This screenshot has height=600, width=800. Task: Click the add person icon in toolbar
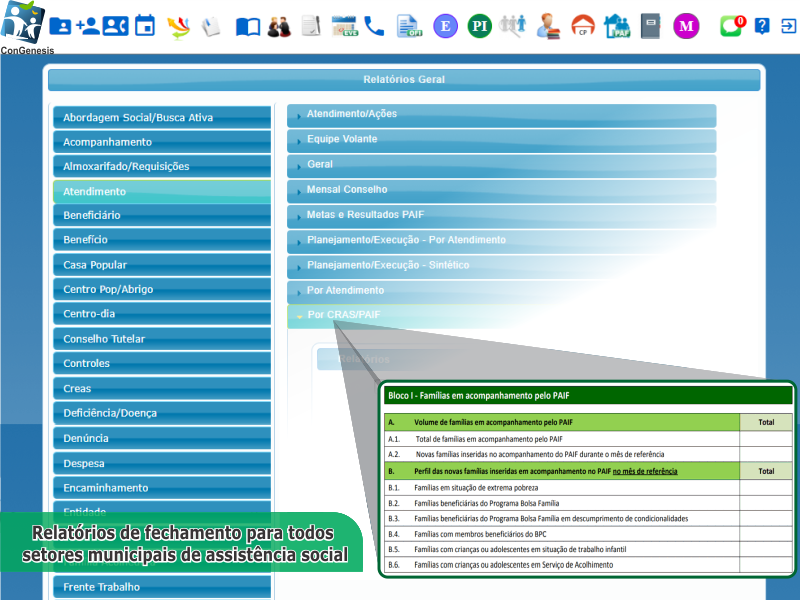[88, 26]
